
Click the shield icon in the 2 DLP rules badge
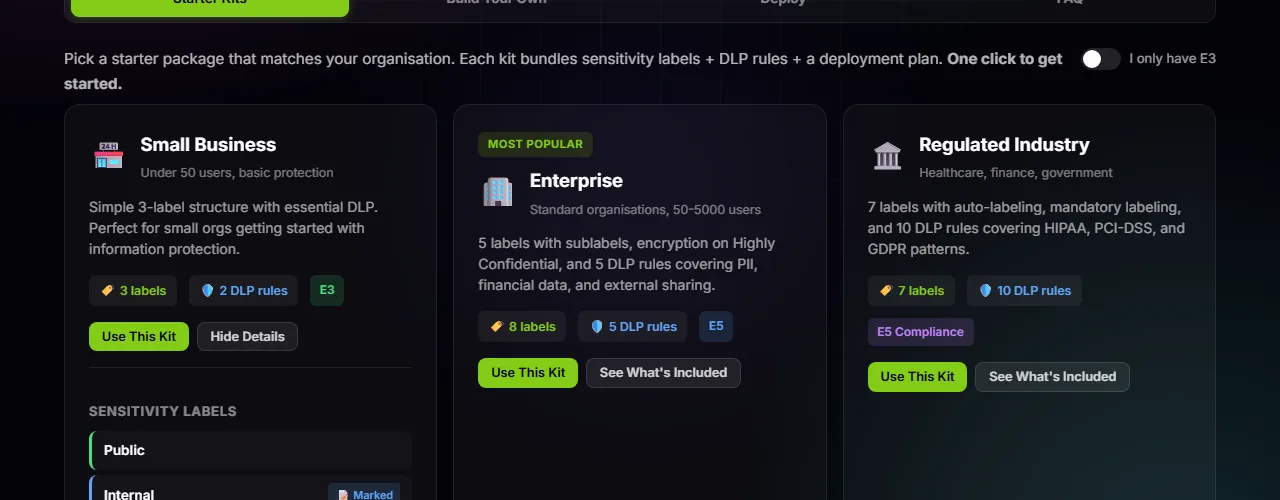click(208, 291)
